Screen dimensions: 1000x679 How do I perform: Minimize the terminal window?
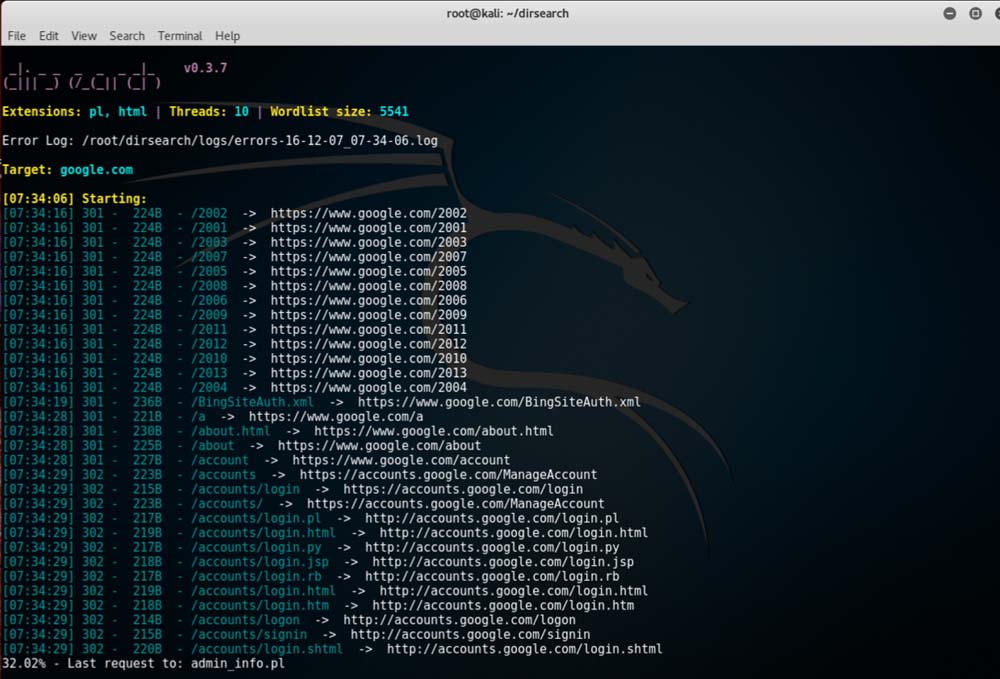click(x=949, y=13)
